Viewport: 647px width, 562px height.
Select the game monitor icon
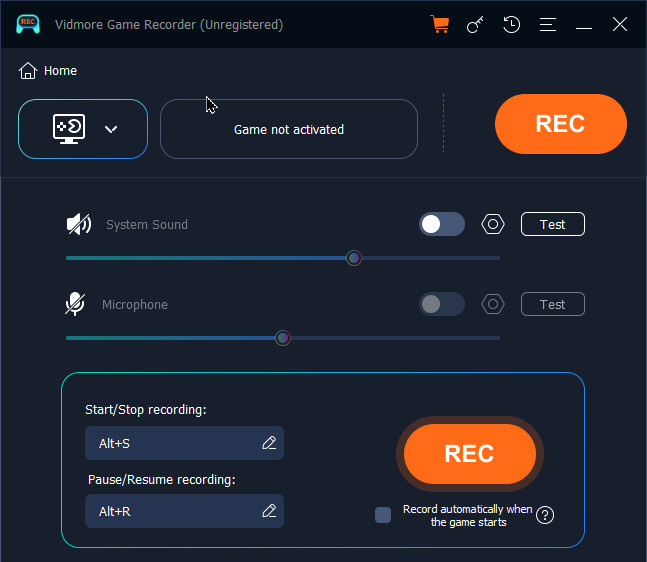(x=69, y=129)
